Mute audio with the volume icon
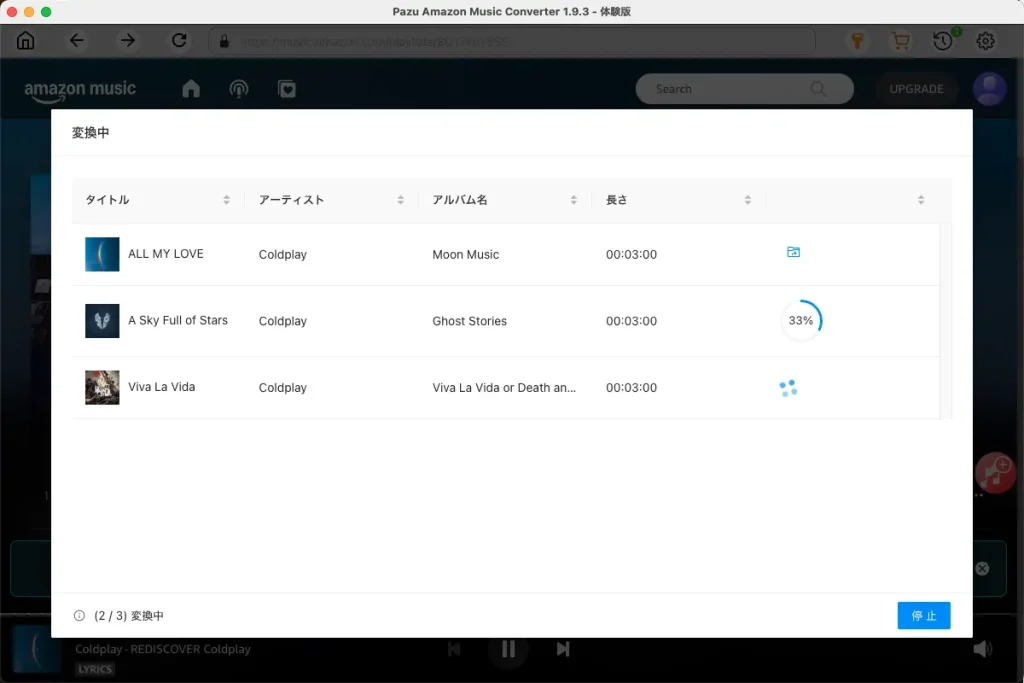Image resolution: width=1024 pixels, height=683 pixels. pos(983,649)
